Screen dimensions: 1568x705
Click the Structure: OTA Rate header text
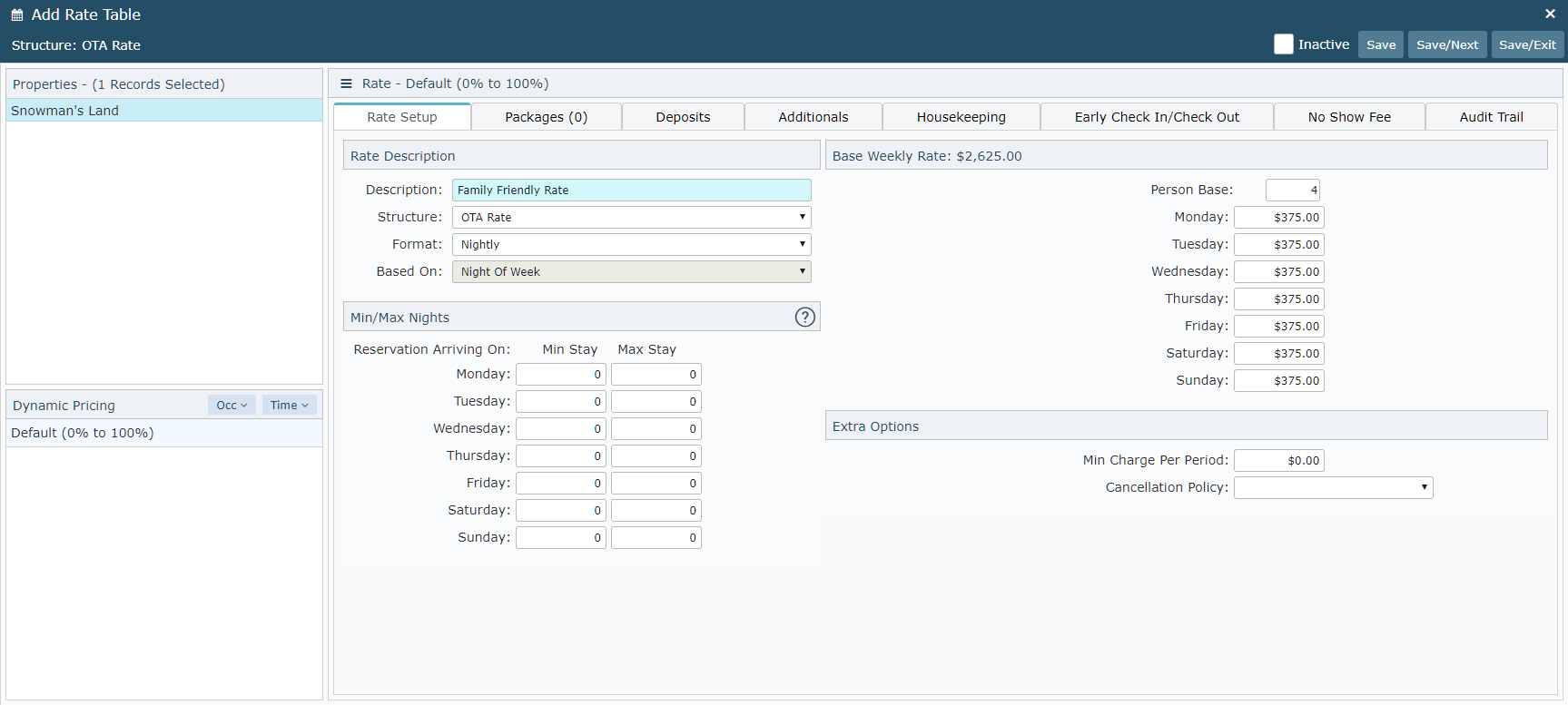click(x=76, y=45)
